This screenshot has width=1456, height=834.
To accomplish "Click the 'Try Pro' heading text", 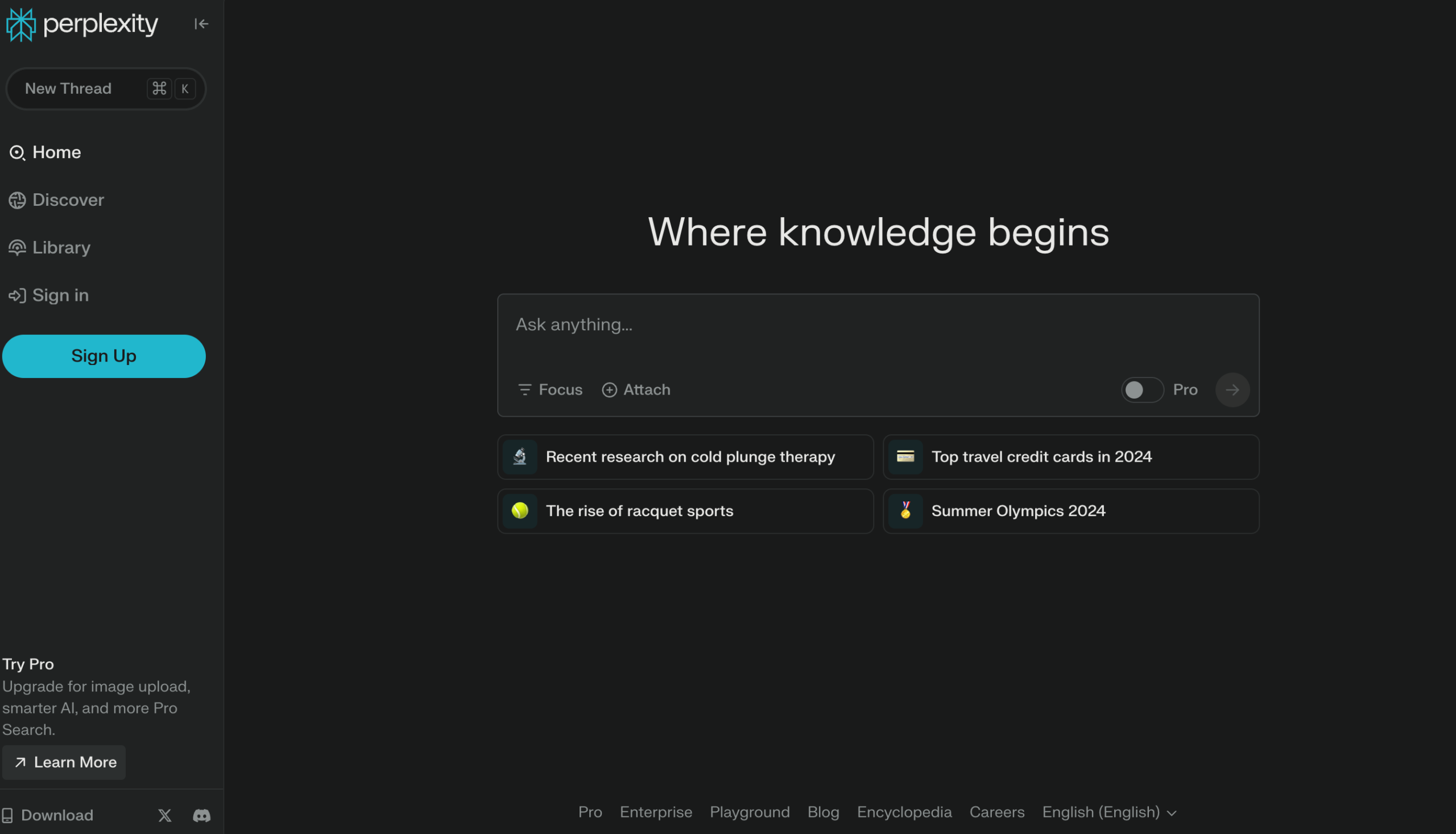I will pos(28,665).
